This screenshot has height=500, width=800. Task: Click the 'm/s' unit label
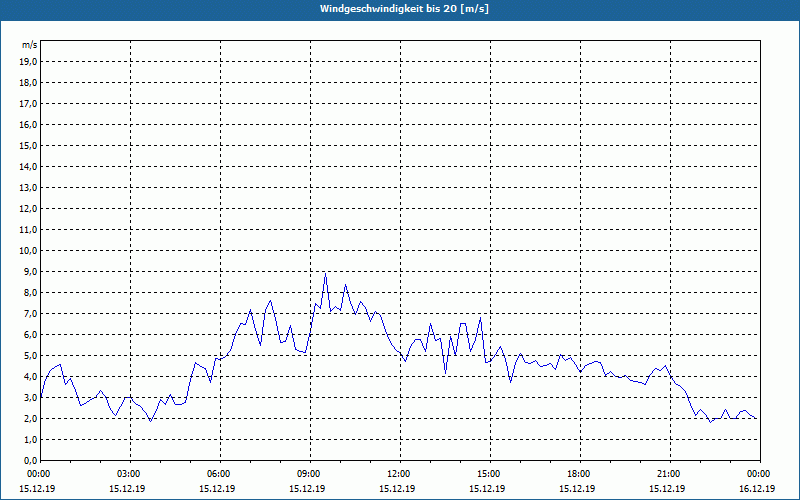point(29,45)
